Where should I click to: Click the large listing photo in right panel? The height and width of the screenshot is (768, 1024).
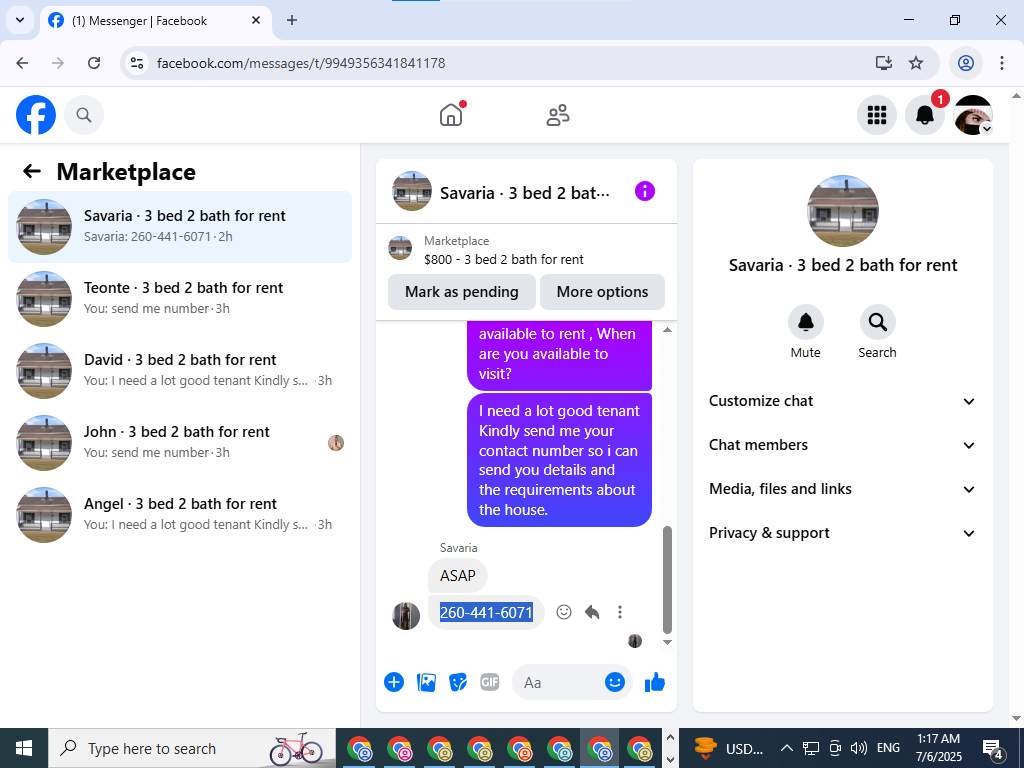coord(842,211)
